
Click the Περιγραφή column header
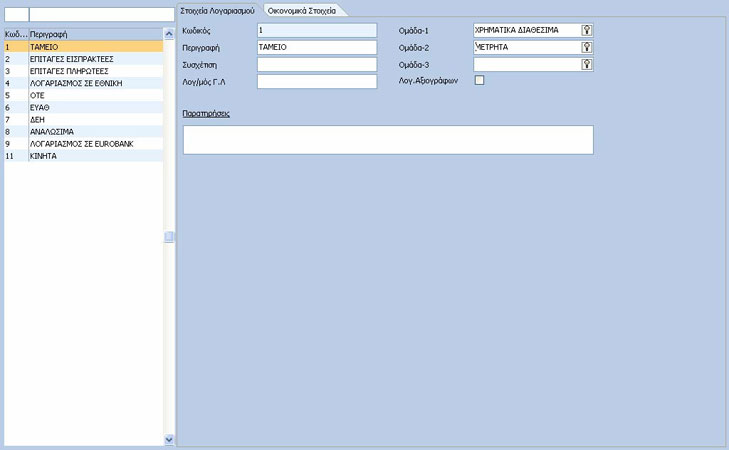point(96,34)
